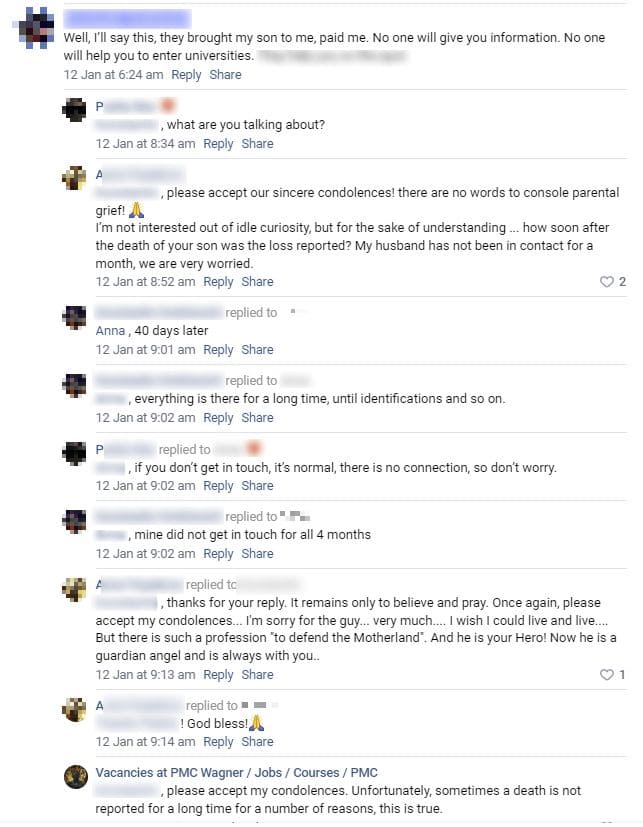The width and height of the screenshot is (643, 827).
Task: Open the '12 Jan at 8:34 am' timestamp
Action: (145, 144)
